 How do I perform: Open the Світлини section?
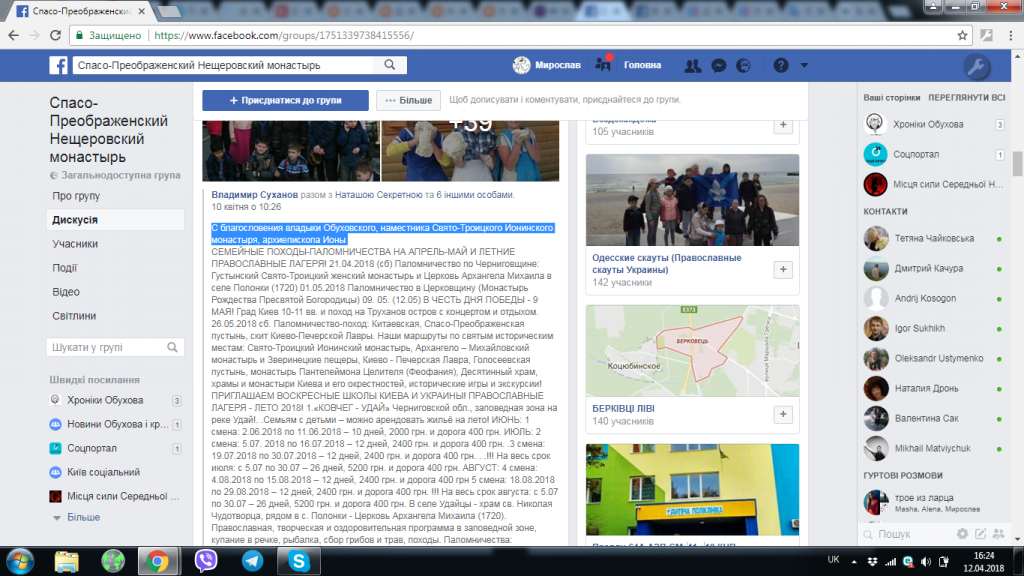[x=74, y=315]
